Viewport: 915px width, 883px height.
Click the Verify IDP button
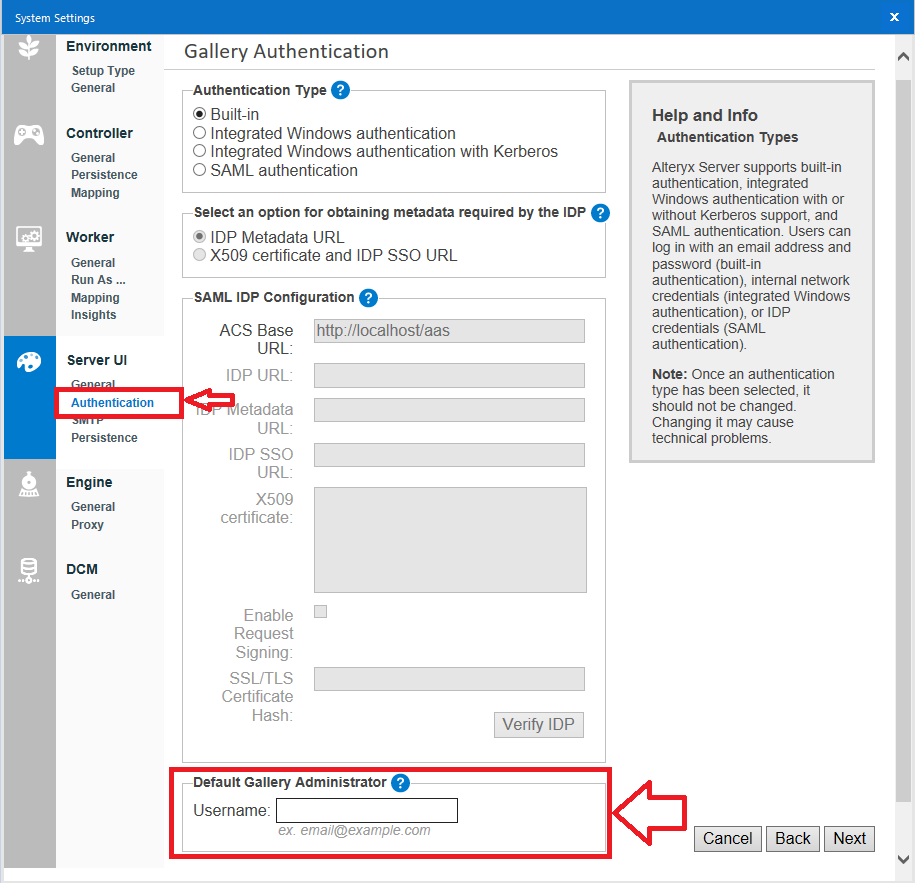[x=538, y=724]
